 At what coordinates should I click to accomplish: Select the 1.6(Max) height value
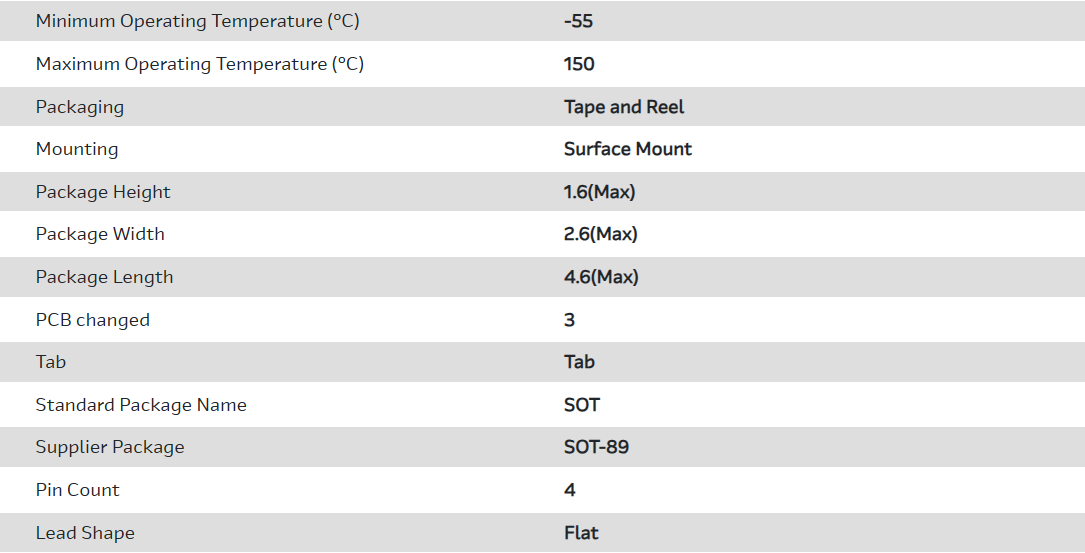pyautogui.click(x=600, y=192)
